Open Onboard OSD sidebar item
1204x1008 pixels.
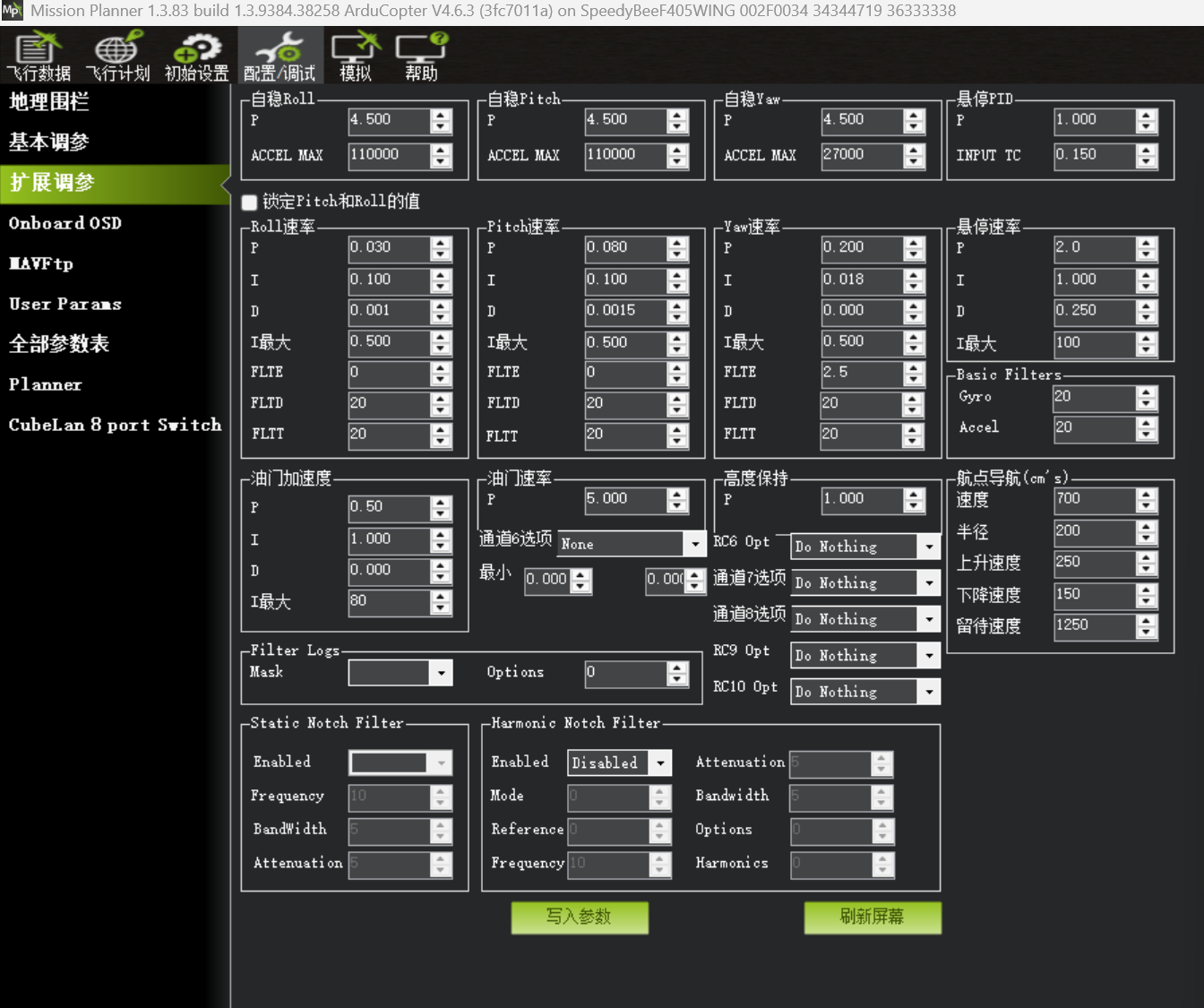pyautogui.click(x=64, y=223)
